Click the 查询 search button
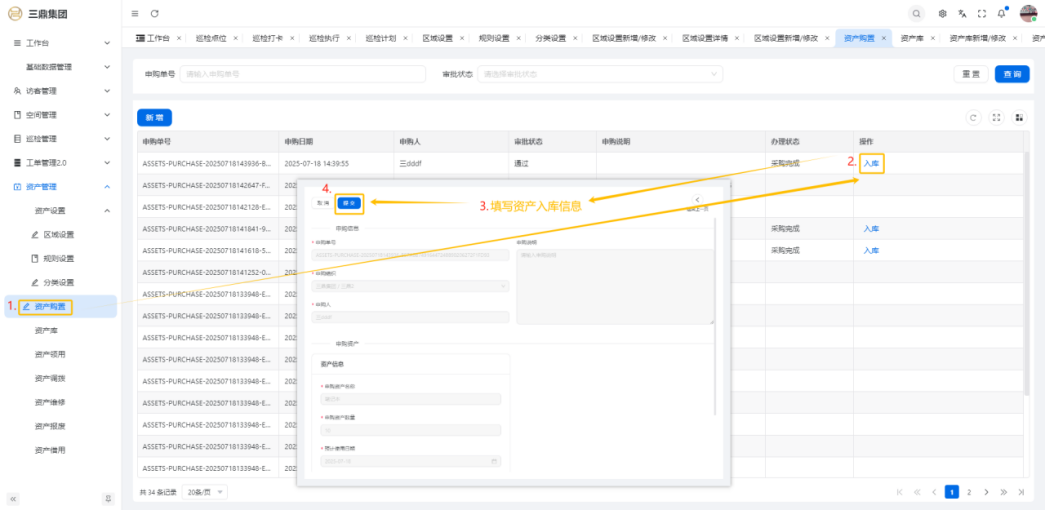This screenshot has width=1045, height=510. 1012,74
